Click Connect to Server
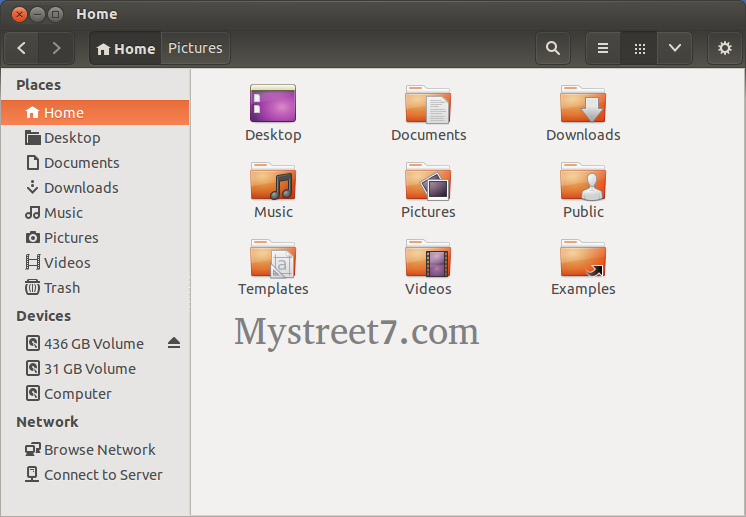 click(x=95, y=475)
